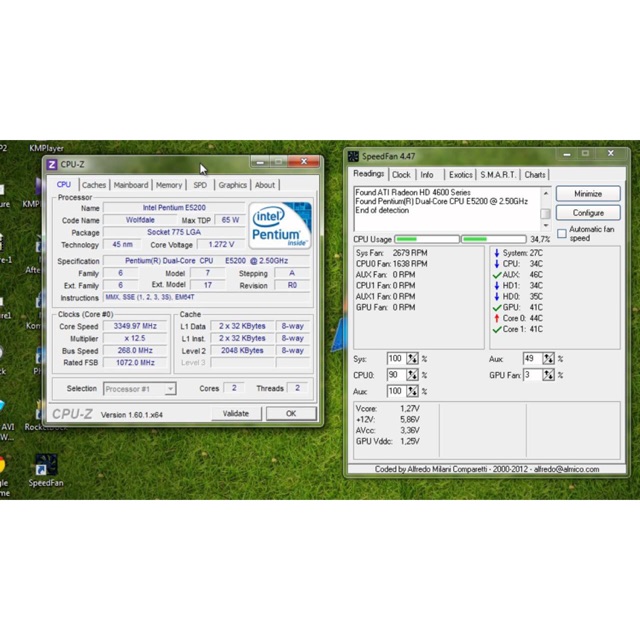This screenshot has width=640, height=640.
Task: Click the blue down arrow beside System temperature
Action: pos(497,253)
